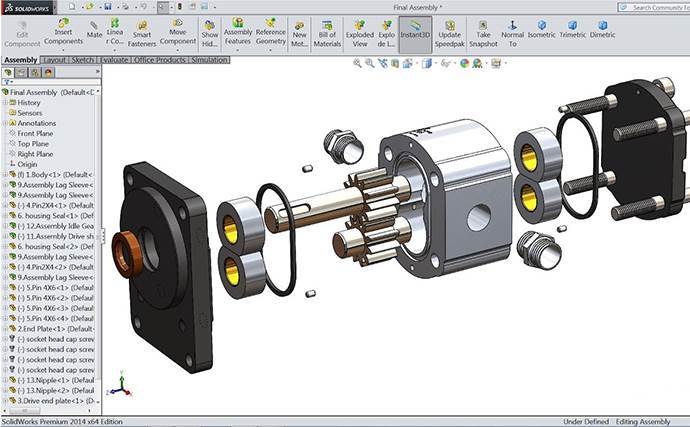
Task: Open the Simulation tab
Action: coord(209,60)
